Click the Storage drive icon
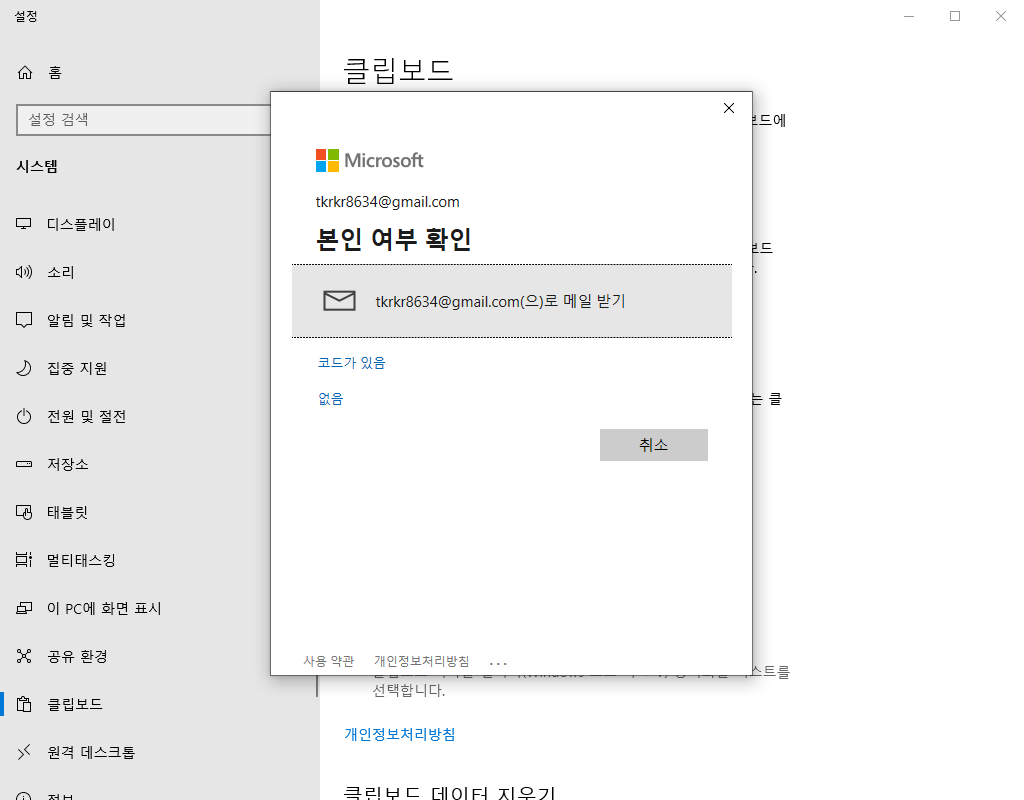Image resolution: width=1024 pixels, height=800 pixels. (x=24, y=464)
